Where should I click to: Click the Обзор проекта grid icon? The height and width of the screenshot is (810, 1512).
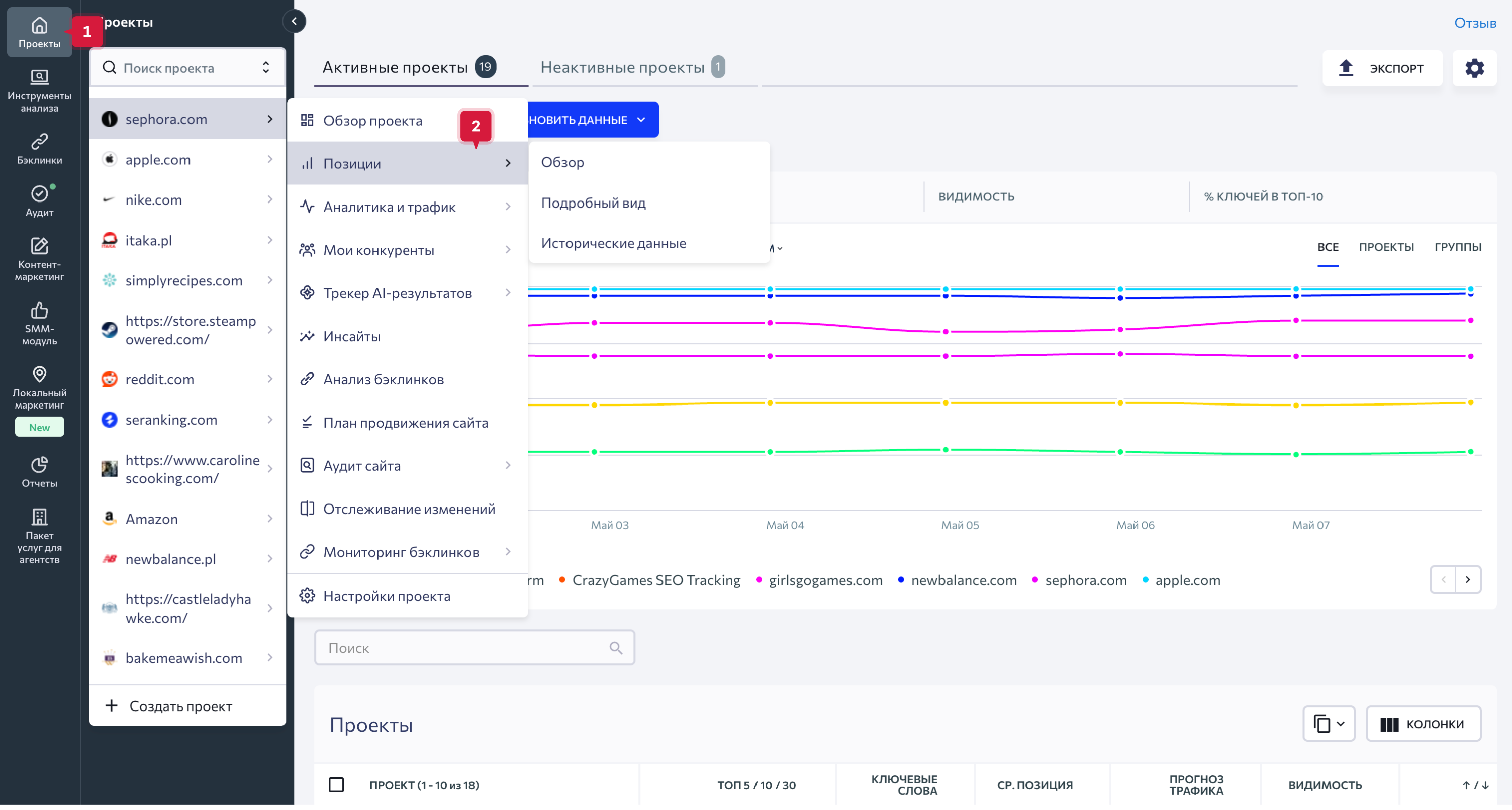coord(307,120)
